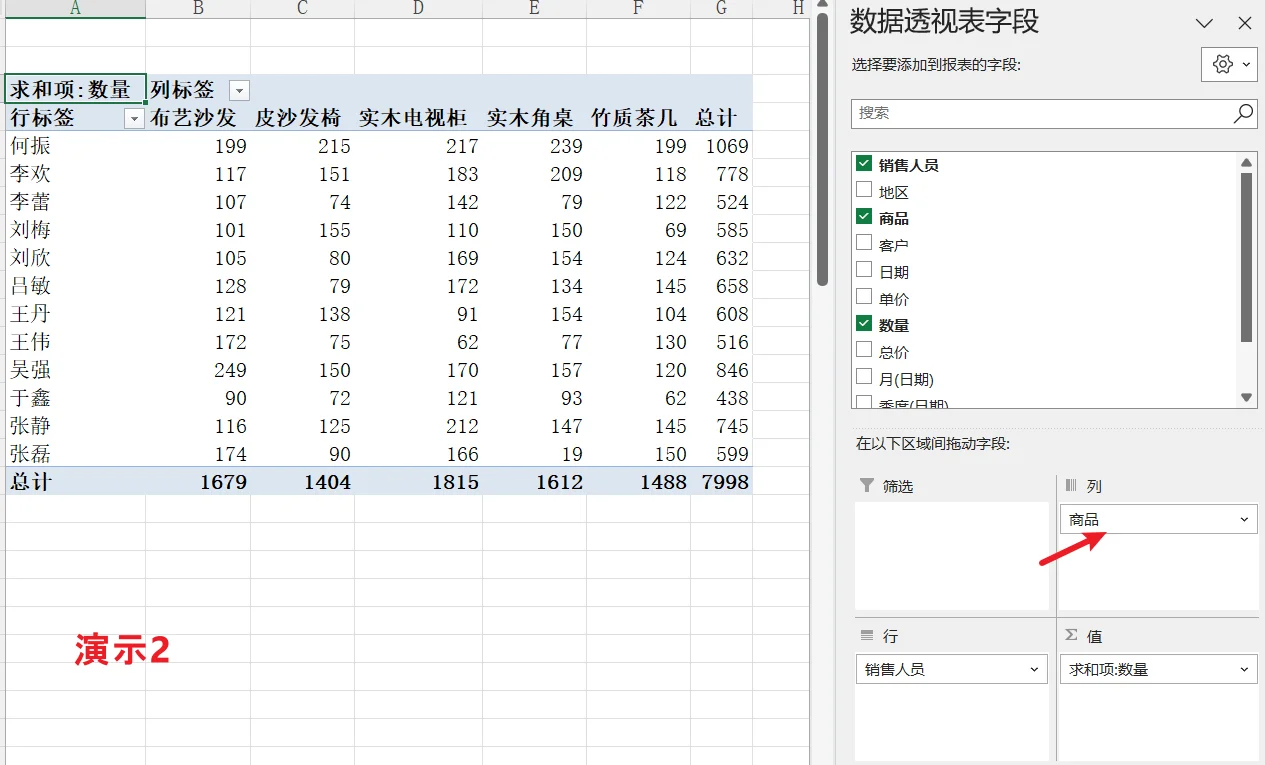Click the 筛选 area filter icon

point(866,486)
